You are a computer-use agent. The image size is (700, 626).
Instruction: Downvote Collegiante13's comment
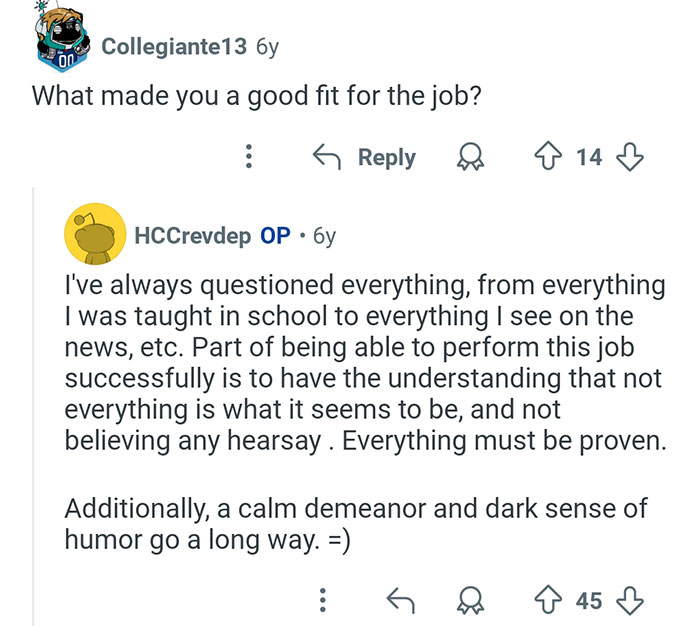(629, 157)
